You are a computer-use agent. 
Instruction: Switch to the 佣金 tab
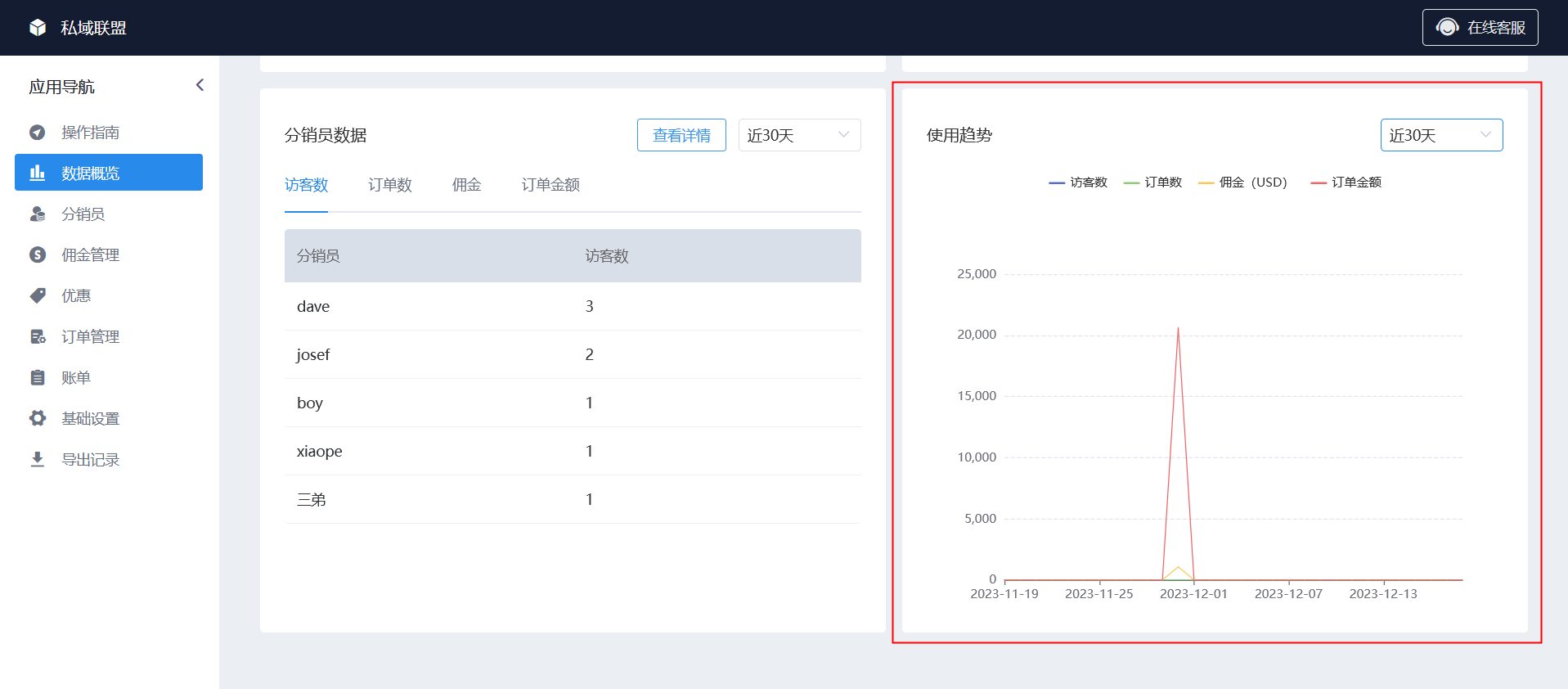pyautogui.click(x=467, y=185)
